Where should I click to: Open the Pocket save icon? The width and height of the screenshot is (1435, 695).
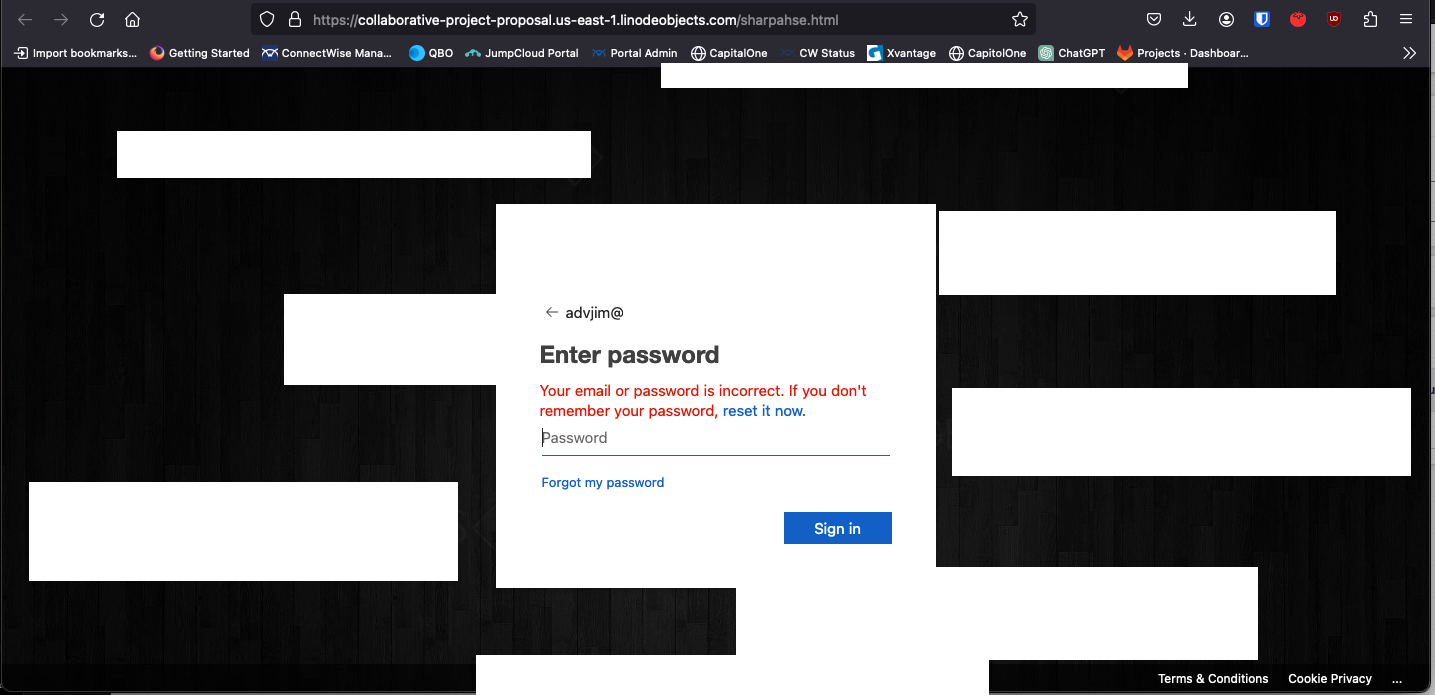[1154, 19]
